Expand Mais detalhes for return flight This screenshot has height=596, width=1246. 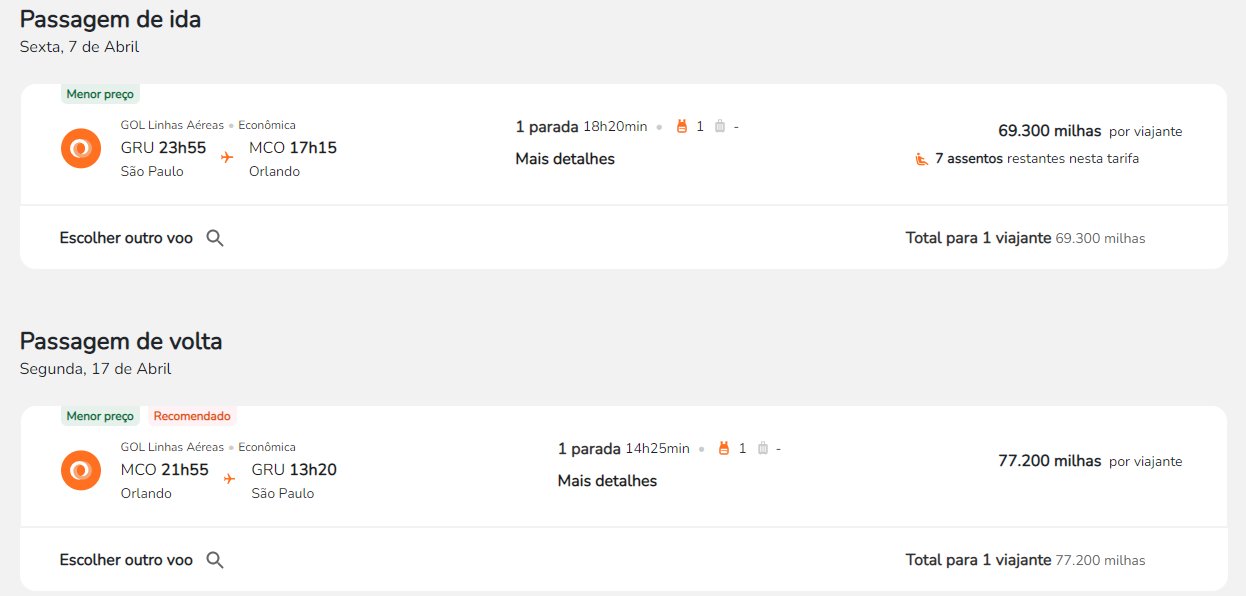(607, 481)
